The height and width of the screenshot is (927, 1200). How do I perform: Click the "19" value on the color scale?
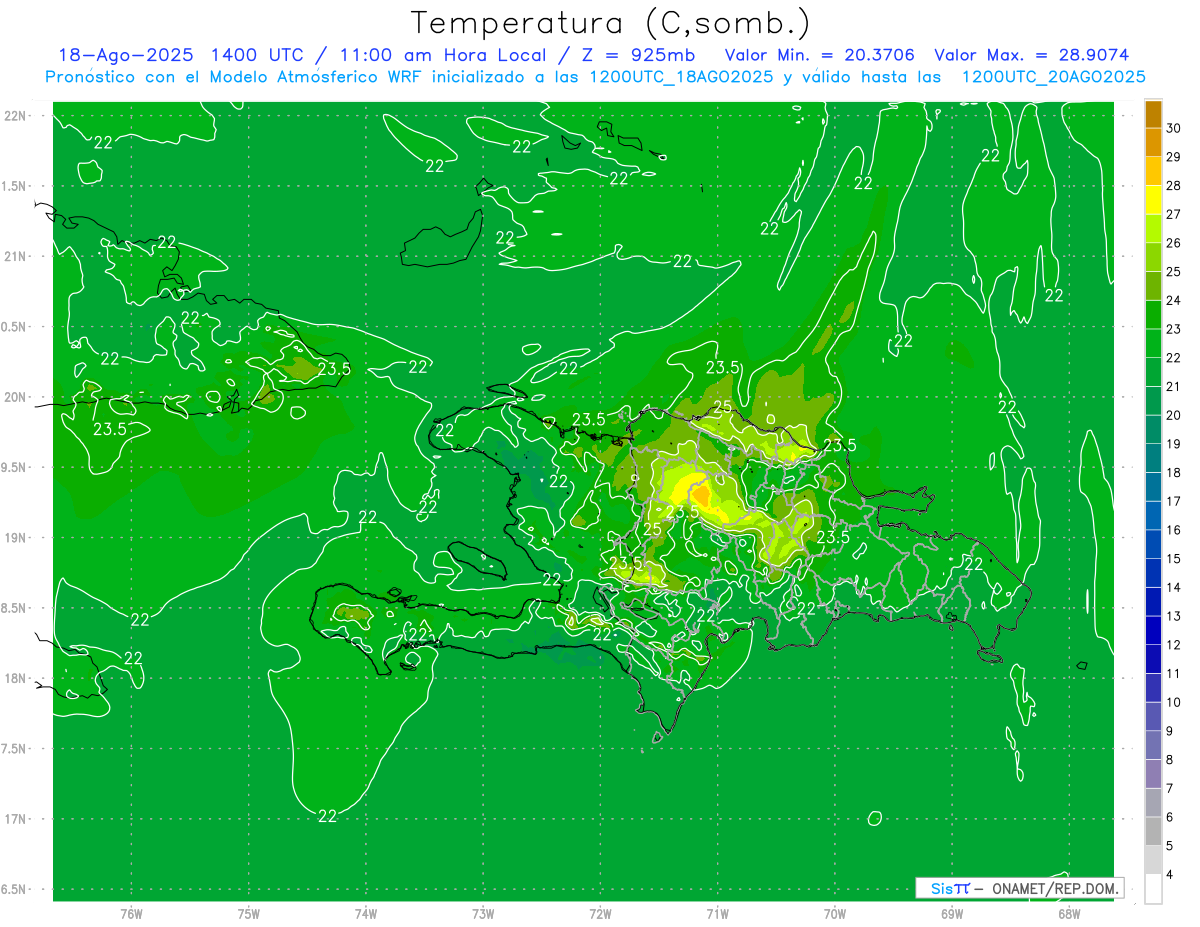tap(1174, 443)
